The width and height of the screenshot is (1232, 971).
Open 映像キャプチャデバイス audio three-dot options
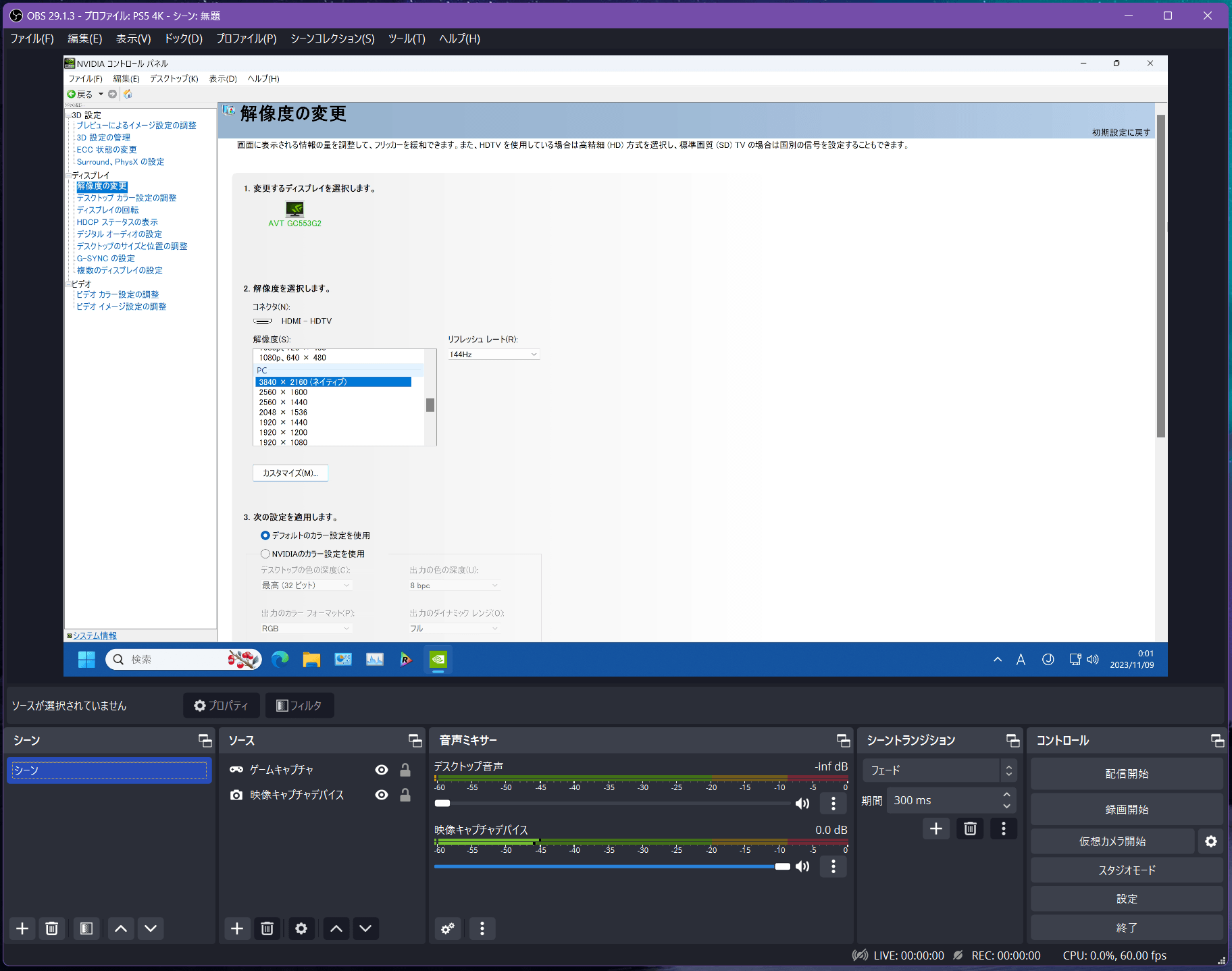point(833,866)
